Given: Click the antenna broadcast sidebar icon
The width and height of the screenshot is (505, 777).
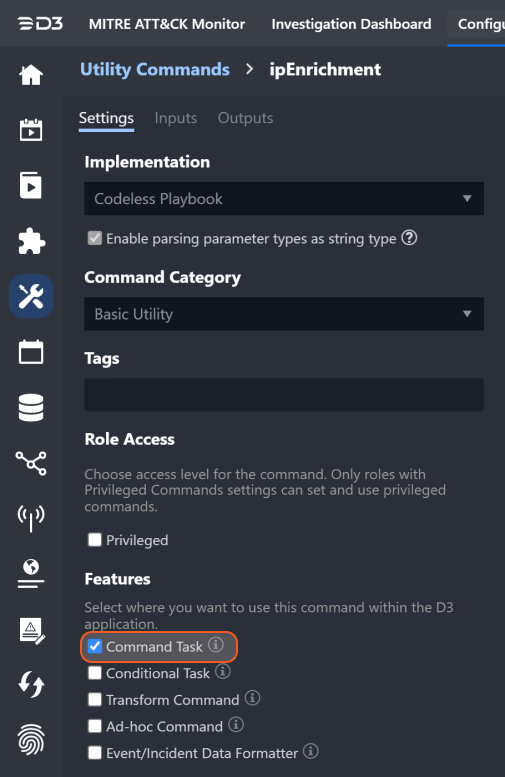Looking at the screenshot, I should click(x=31, y=518).
